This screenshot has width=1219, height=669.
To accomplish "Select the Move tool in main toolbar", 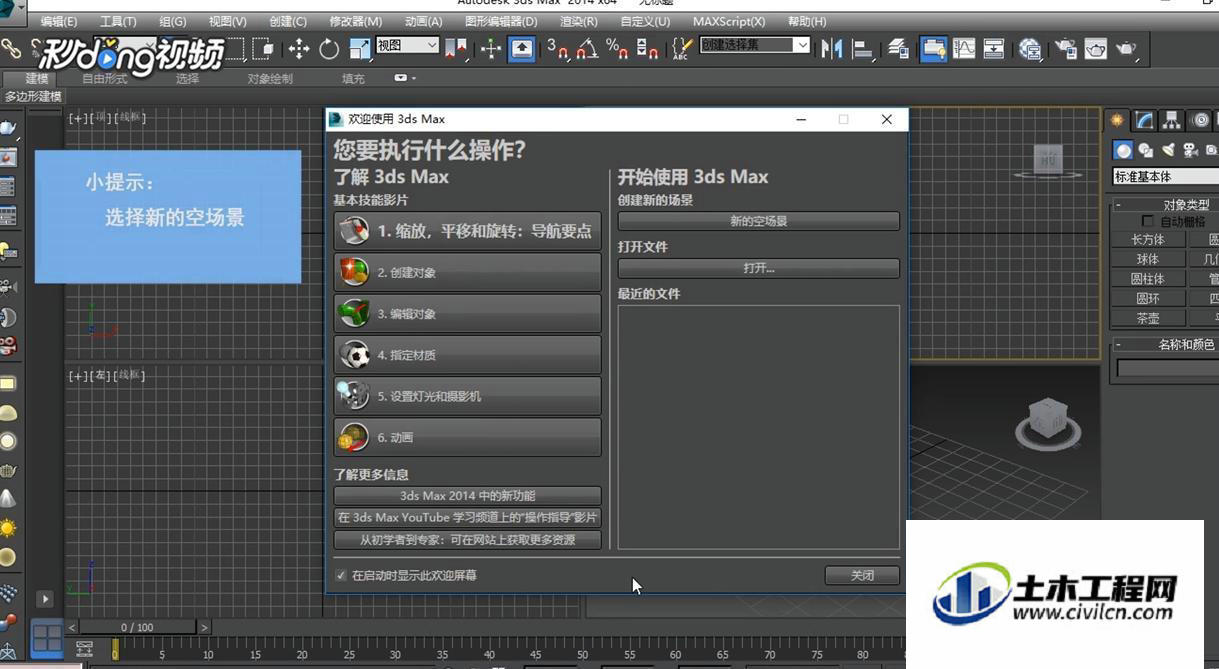I will 298,48.
